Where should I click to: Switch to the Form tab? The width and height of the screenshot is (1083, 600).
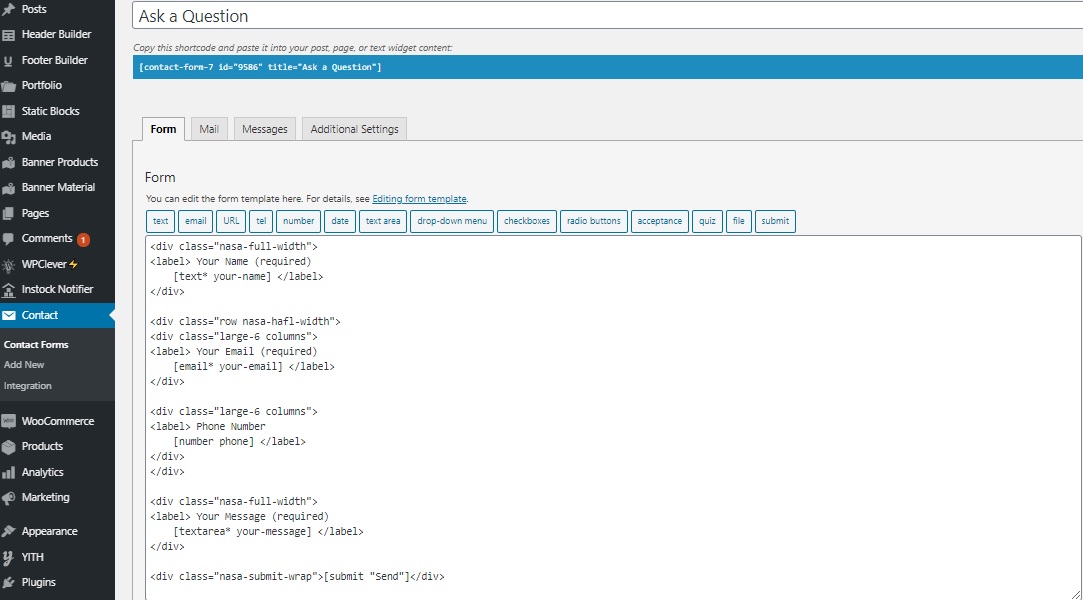click(163, 129)
